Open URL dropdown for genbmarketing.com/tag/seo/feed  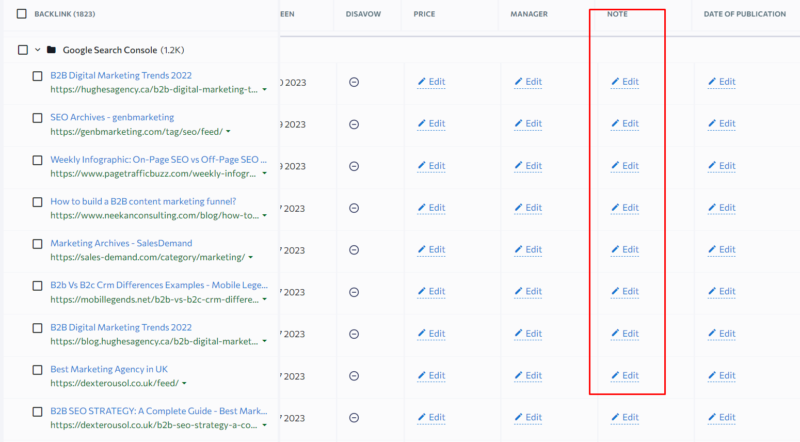point(228,132)
